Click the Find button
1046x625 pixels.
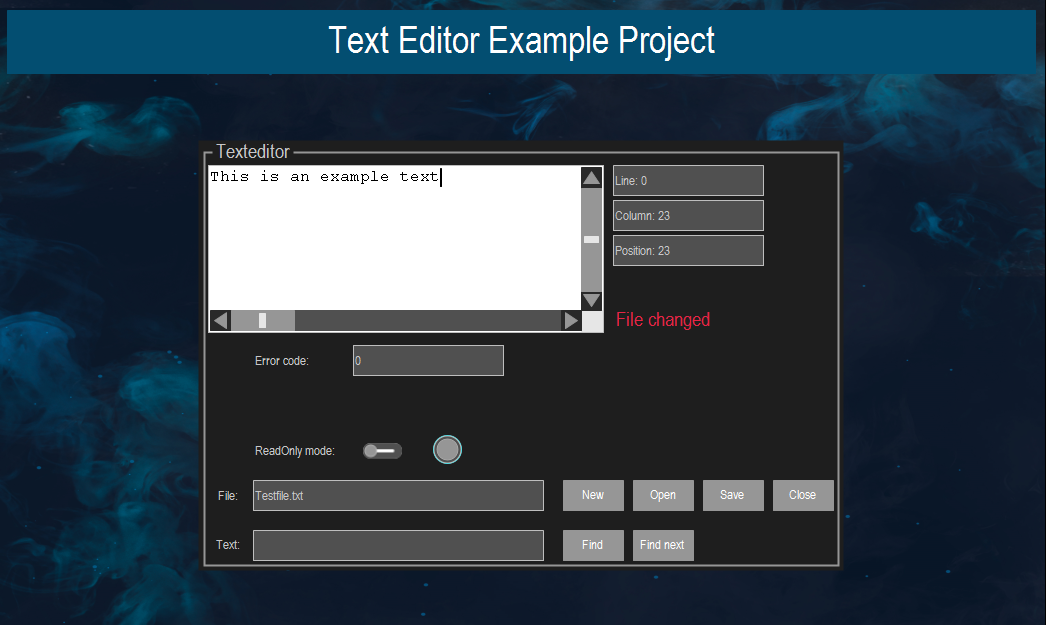coord(592,545)
